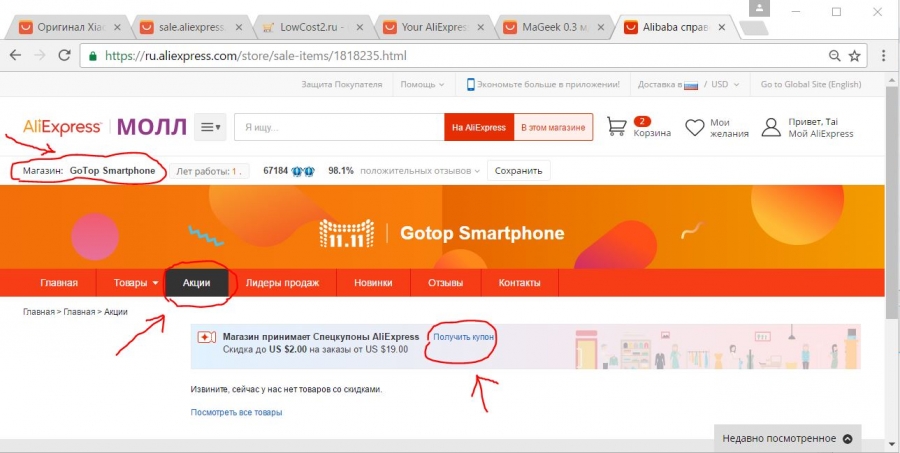Click the Лет работы store badge

(x=210, y=171)
